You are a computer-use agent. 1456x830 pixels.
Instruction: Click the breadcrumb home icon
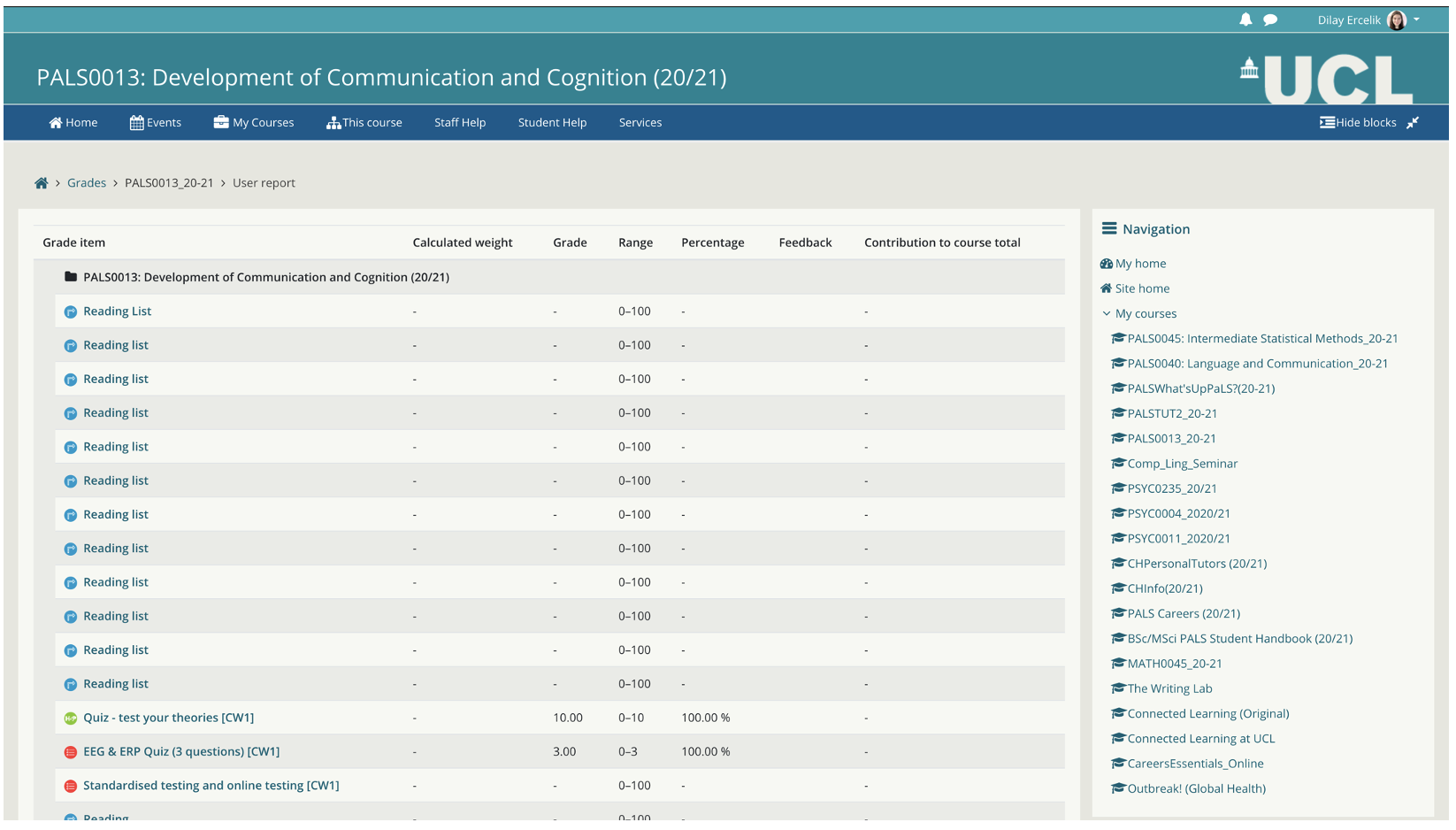[x=42, y=183]
